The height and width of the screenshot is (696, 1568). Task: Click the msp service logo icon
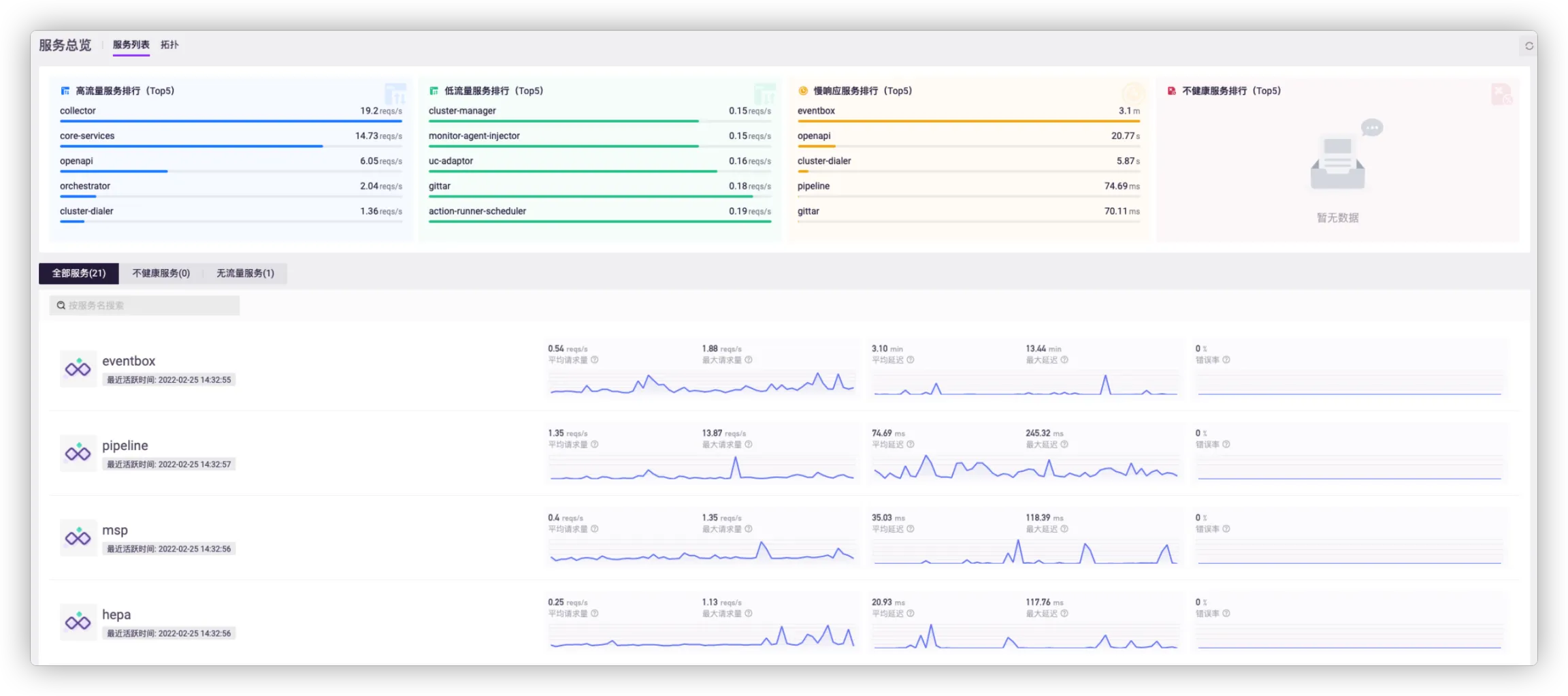[x=78, y=537]
